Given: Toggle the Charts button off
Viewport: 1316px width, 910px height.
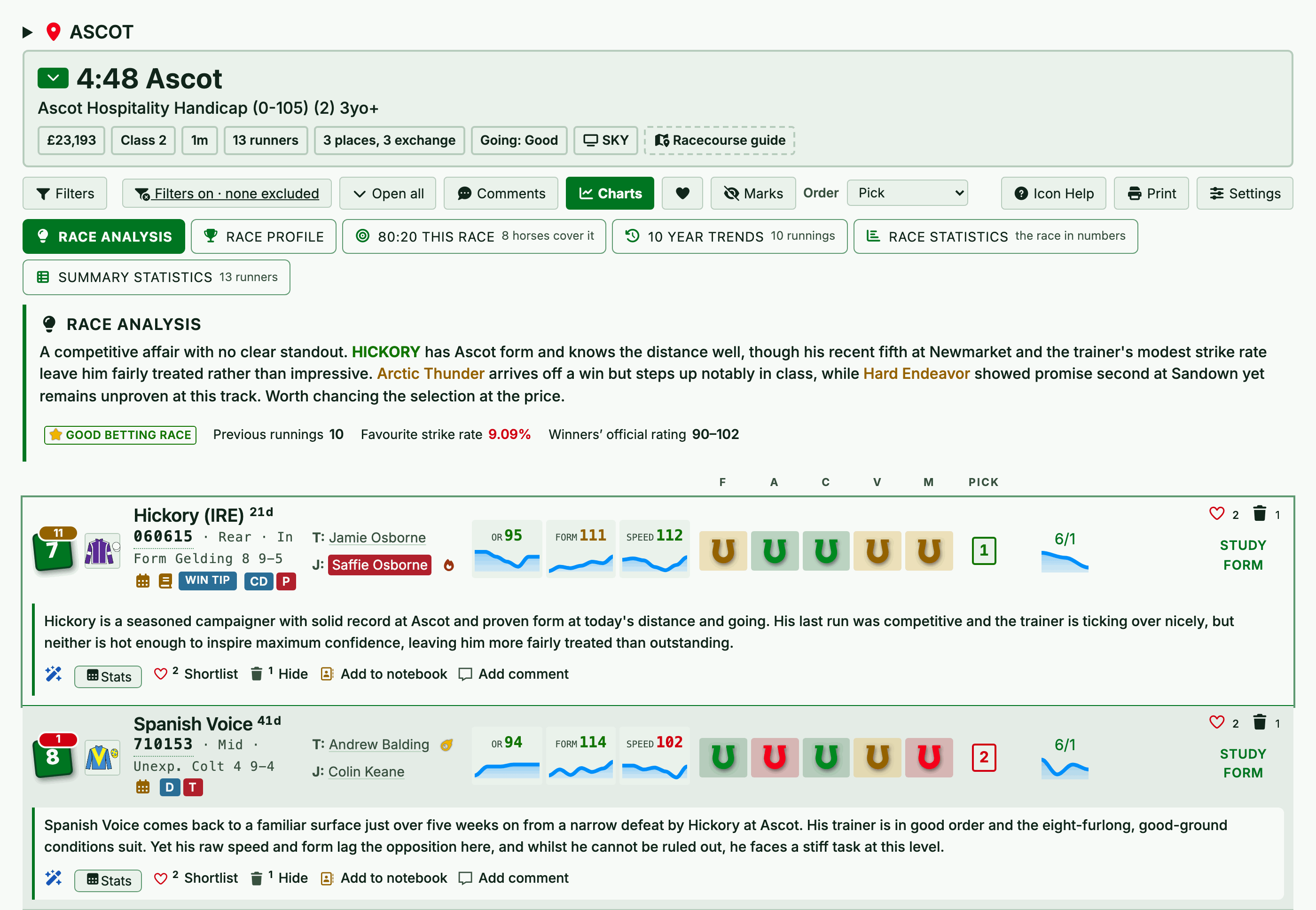Looking at the screenshot, I should click(x=610, y=193).
